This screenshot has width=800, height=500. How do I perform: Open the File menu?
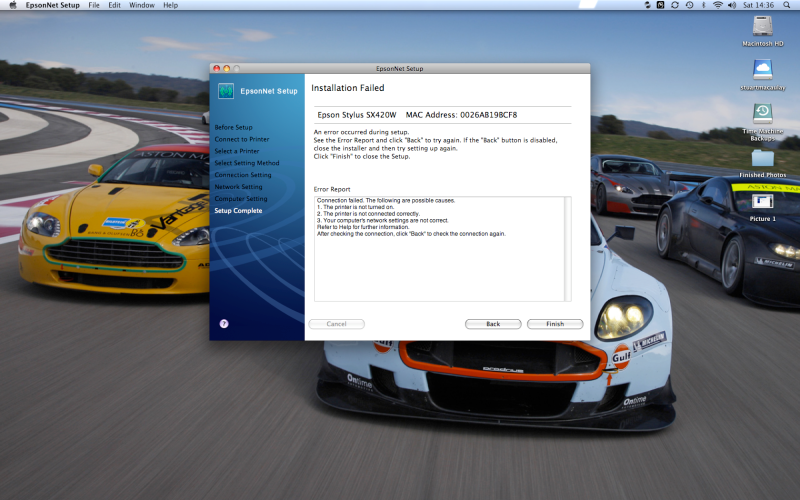click(x=94, y=5)
